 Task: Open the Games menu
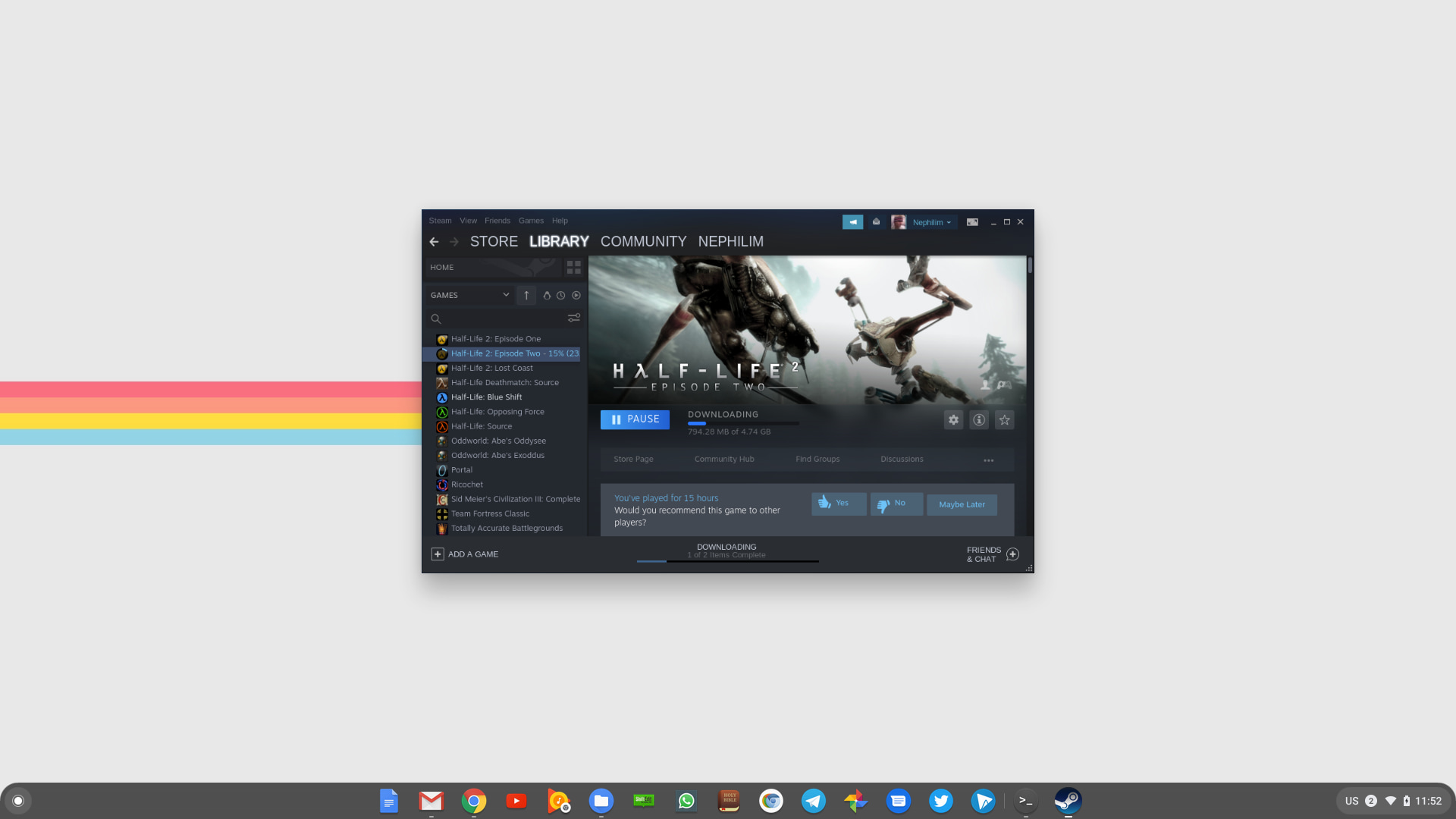531,221
